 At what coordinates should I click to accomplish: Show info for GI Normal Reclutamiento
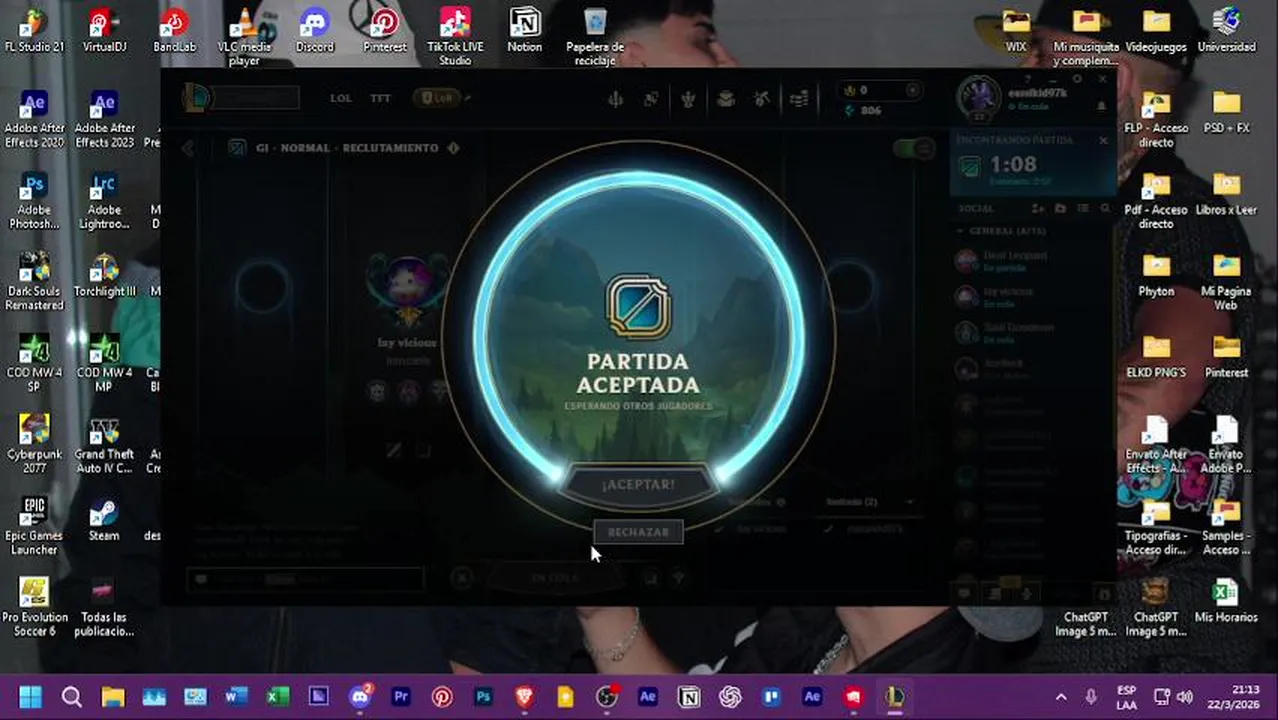453,148
